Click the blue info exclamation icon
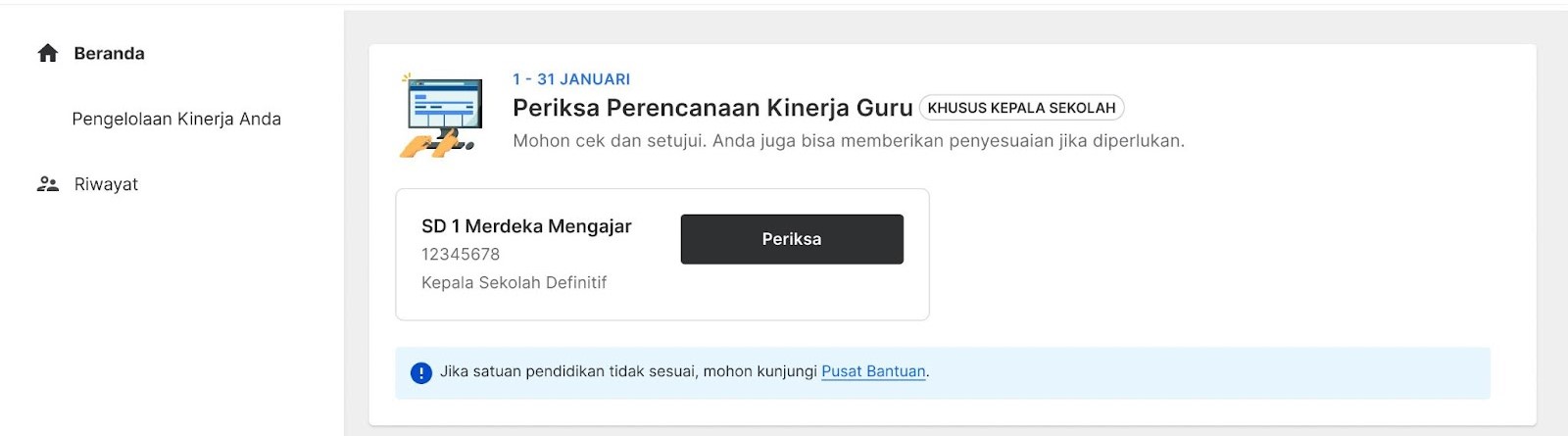The image size is (1568, 436). 421,372
